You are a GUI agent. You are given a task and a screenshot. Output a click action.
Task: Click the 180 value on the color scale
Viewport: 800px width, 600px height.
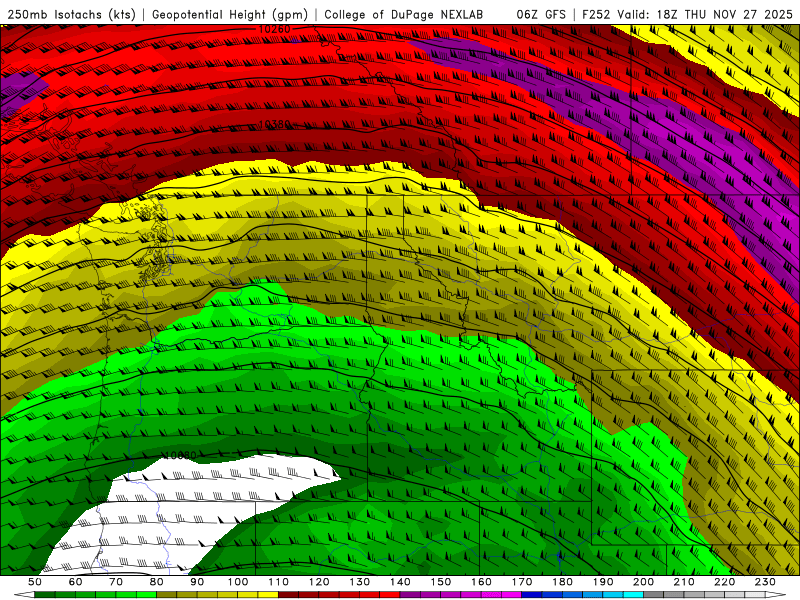click(562, 582)
